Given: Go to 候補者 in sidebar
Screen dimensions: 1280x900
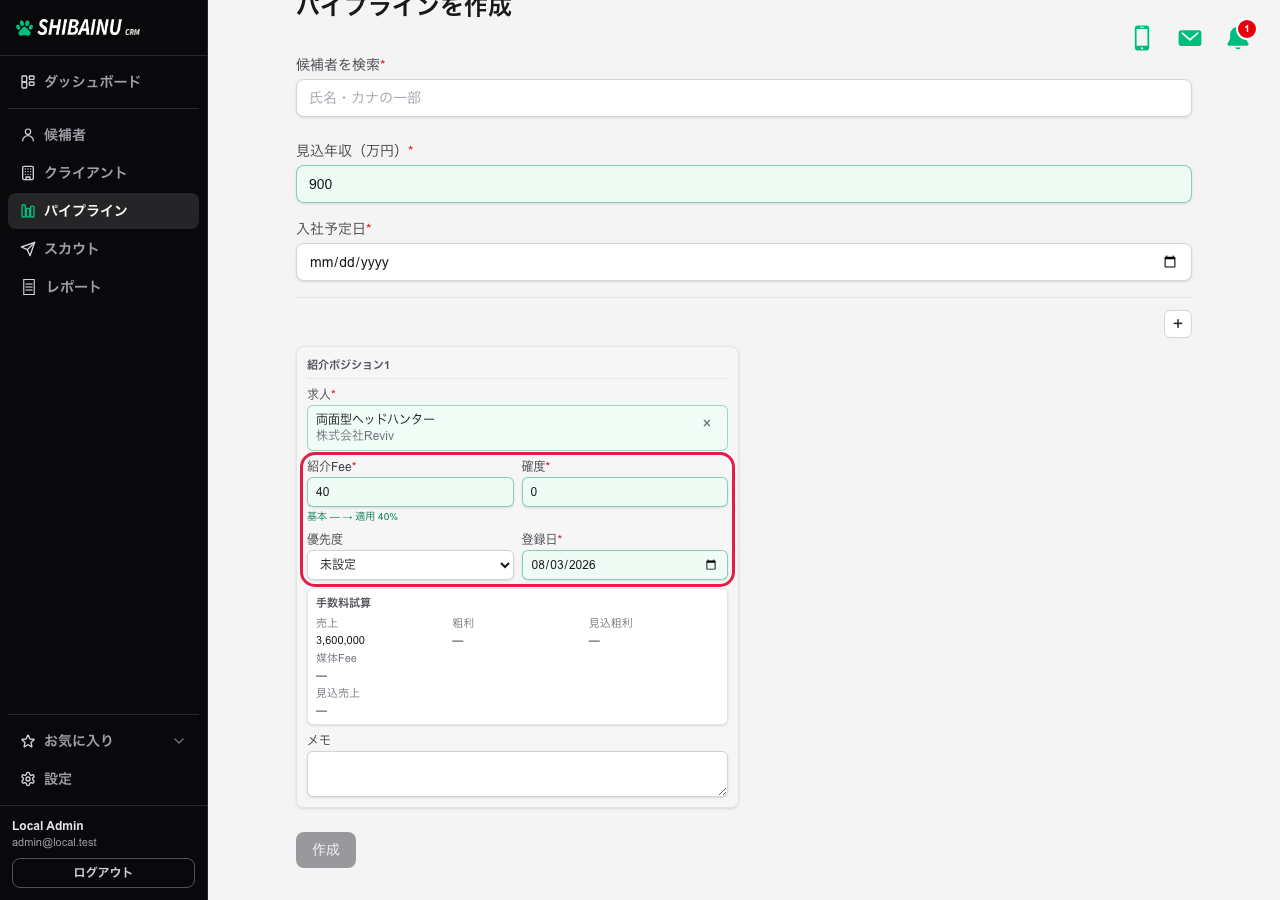Looking at the screenshot, I should 103,135.
